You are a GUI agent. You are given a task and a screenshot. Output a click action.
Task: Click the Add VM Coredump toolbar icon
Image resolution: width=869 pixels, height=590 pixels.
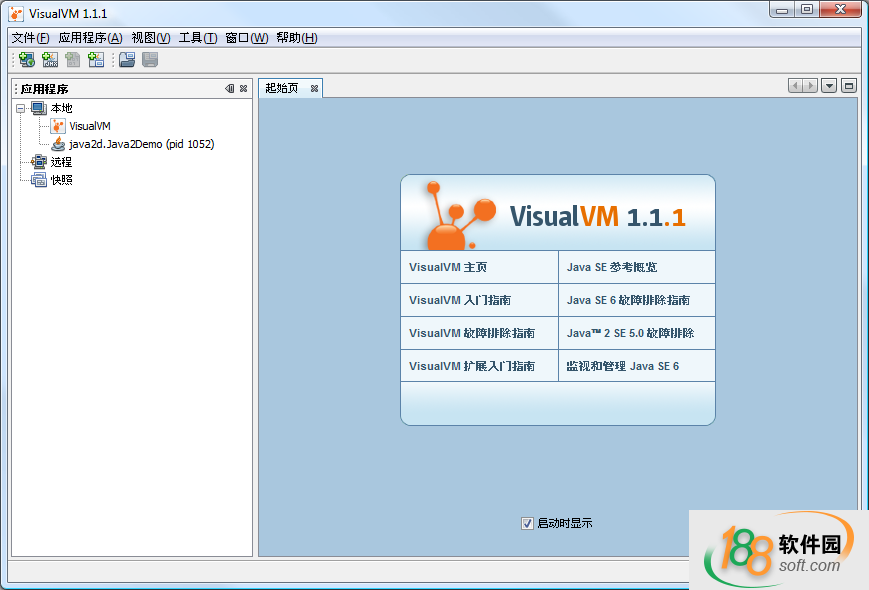(73, 60)
